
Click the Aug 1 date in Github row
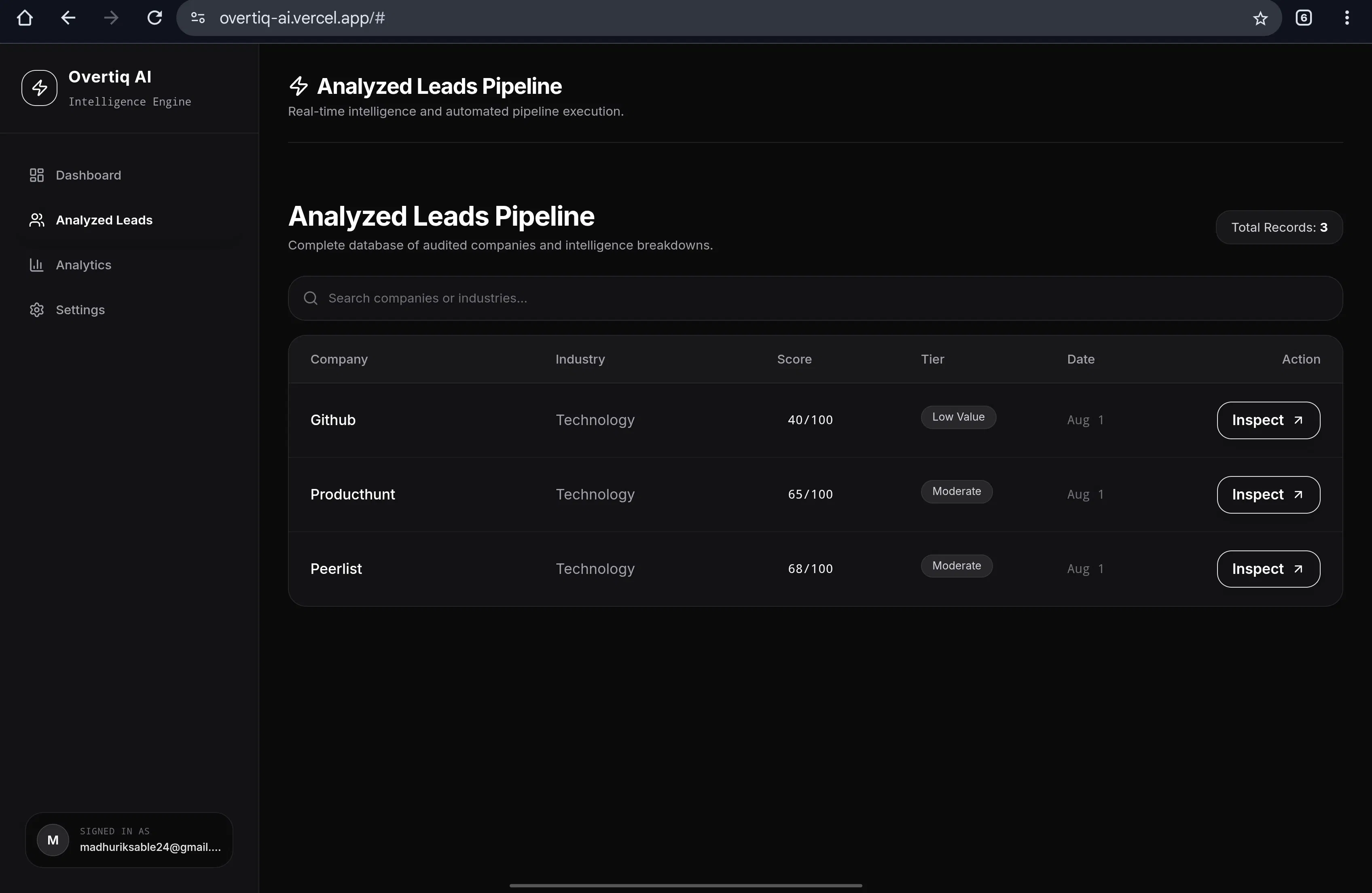point(1085,420)
